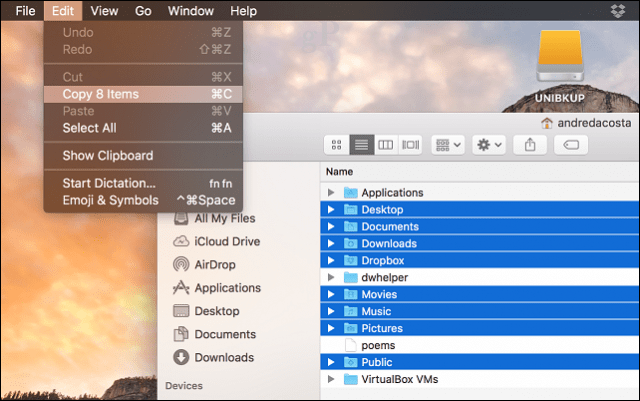This screenshot has height=401, width=640.
Task: Choose Copy 8 Items
Action: point(143,94)
